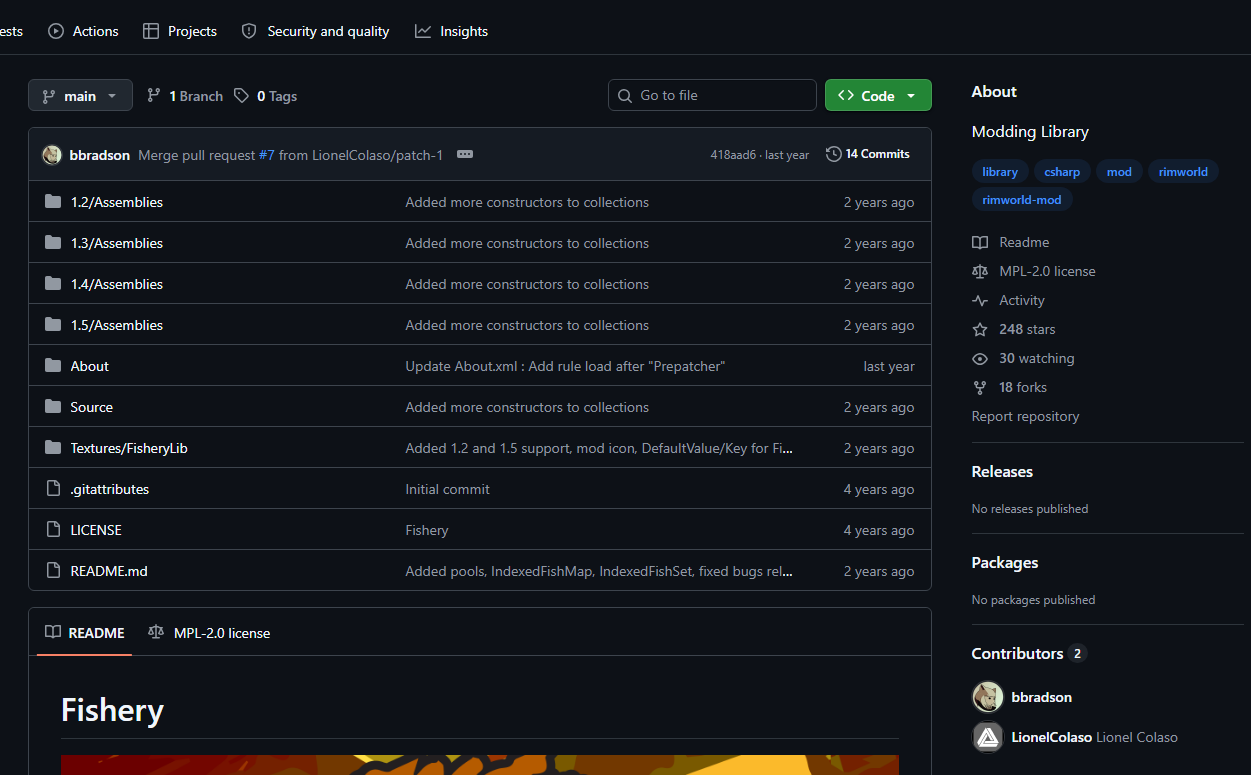Viewport: 1251px width, 775px height.
Task: Open MPL-2.0 license sidebar link
Action: click(x=1034, y=271)
